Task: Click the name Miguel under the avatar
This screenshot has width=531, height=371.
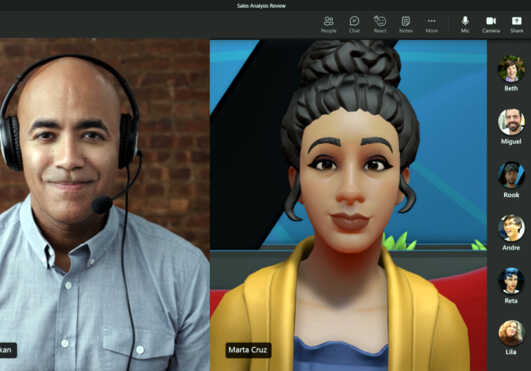Action: tap(511, 141)
